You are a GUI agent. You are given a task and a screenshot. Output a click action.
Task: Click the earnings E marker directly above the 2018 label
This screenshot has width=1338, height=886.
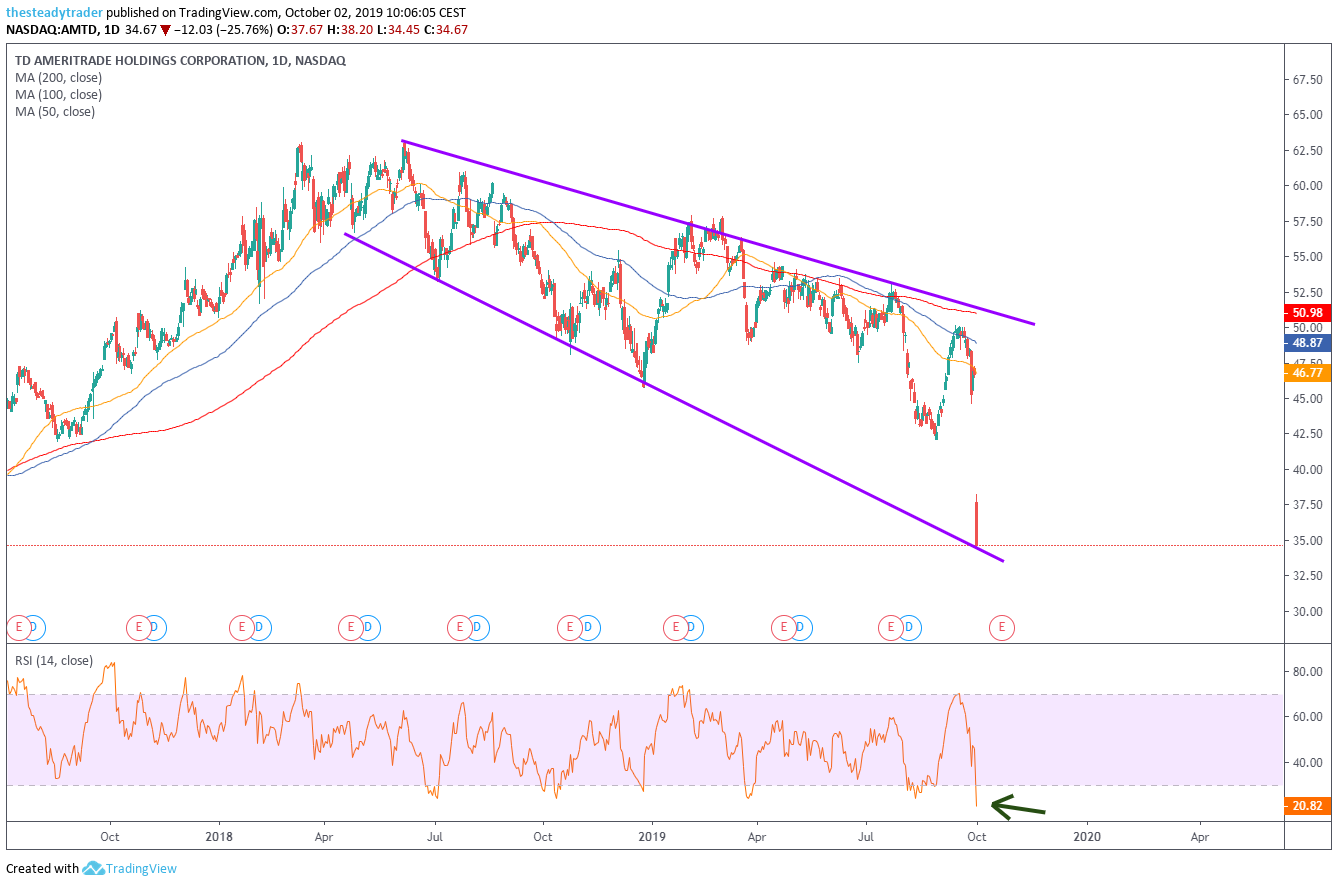point(240,627)
